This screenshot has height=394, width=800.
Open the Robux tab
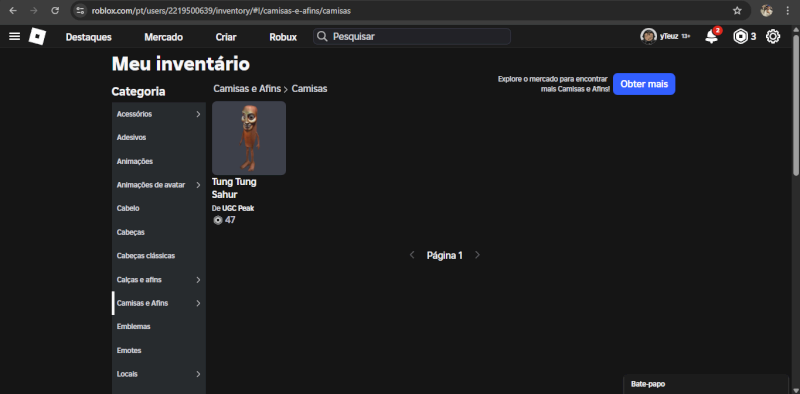(x=283, y=37)
